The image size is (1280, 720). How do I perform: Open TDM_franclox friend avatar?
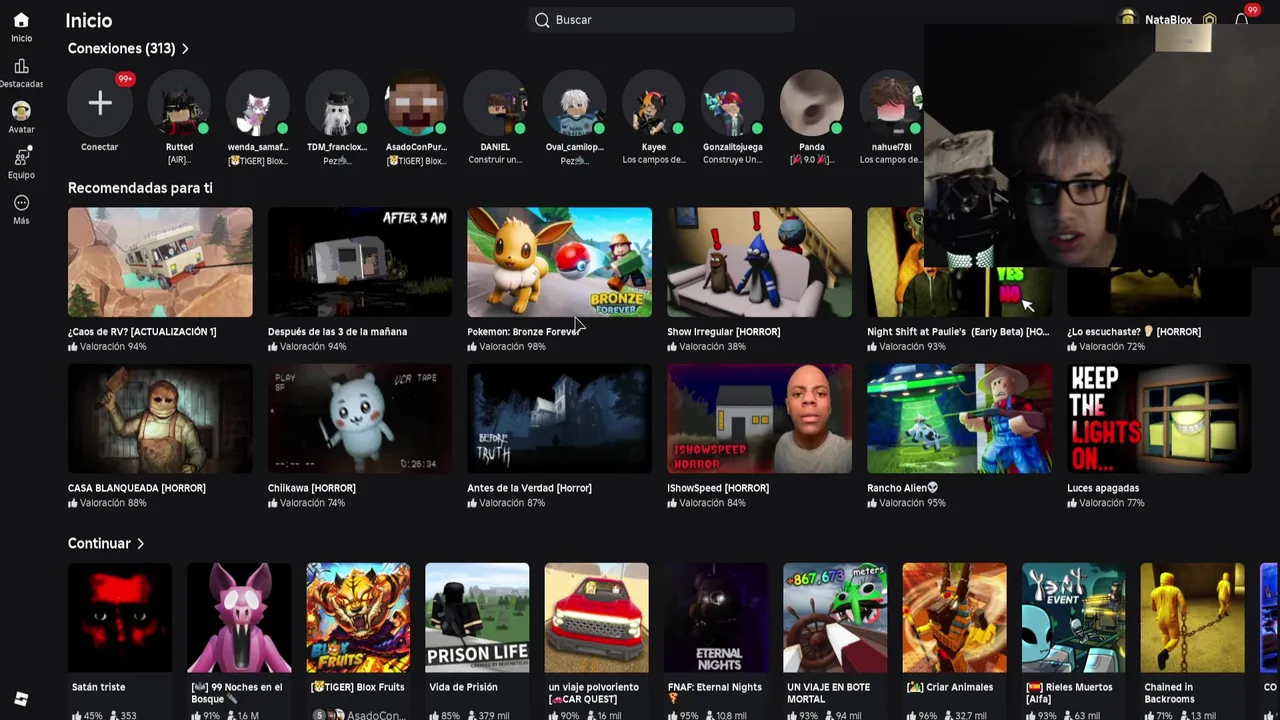point(337,103)
